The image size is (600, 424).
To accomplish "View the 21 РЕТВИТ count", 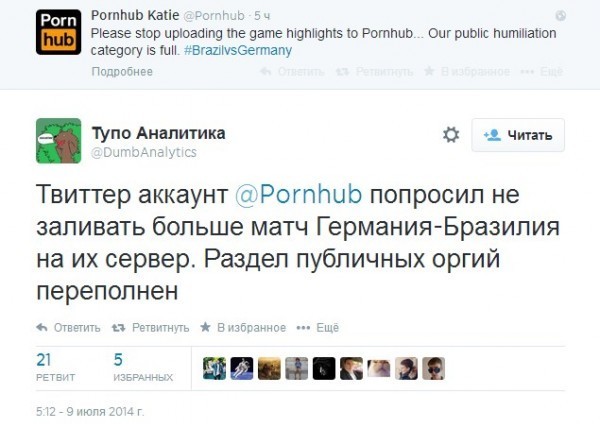I will point(55,367).
